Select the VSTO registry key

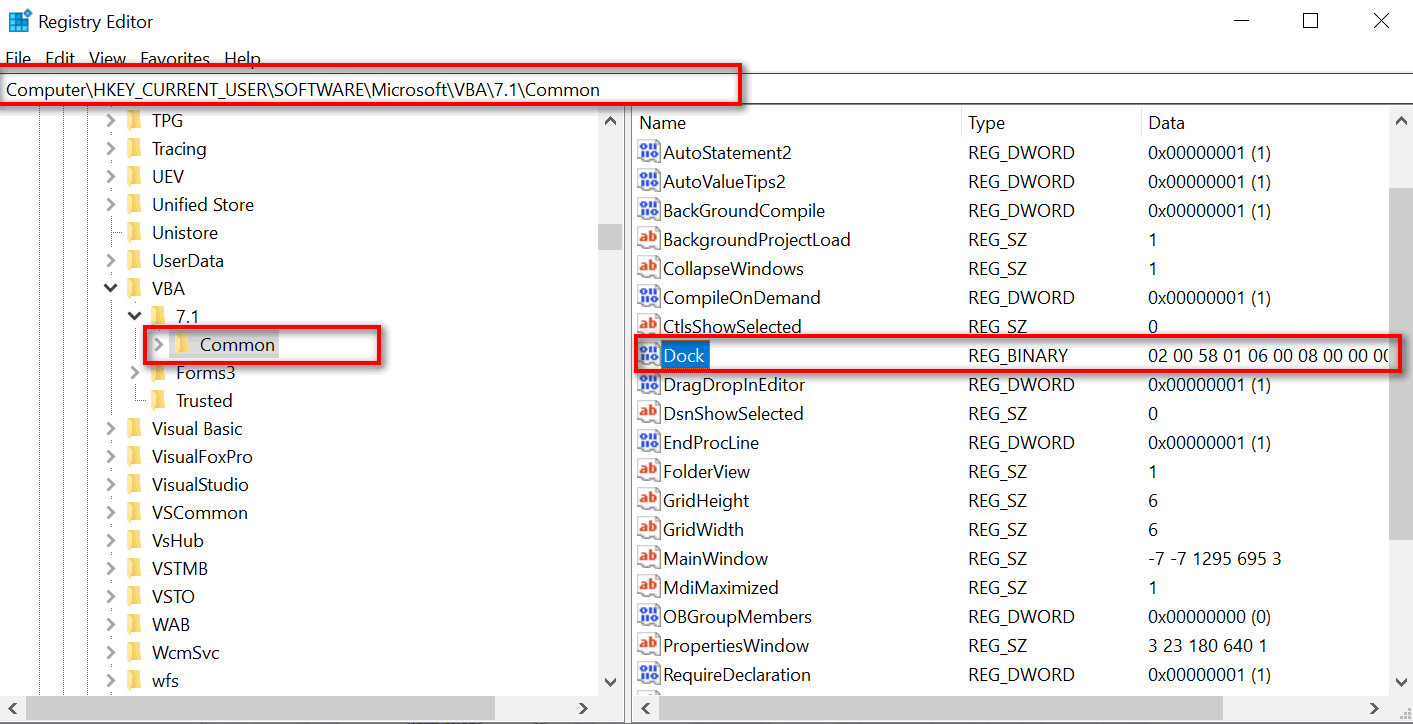(x=173, y=597)
